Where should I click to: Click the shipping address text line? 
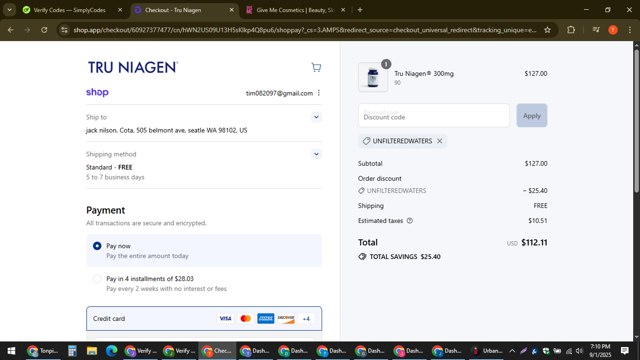[167, 130]
